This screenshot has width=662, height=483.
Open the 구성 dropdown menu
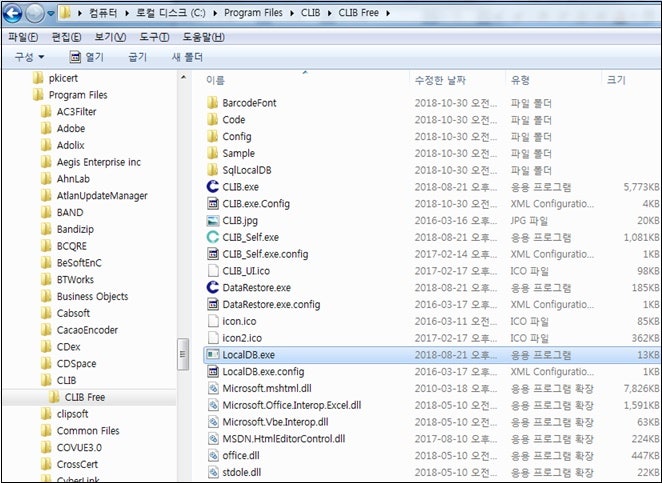click(x=30, y=57)
